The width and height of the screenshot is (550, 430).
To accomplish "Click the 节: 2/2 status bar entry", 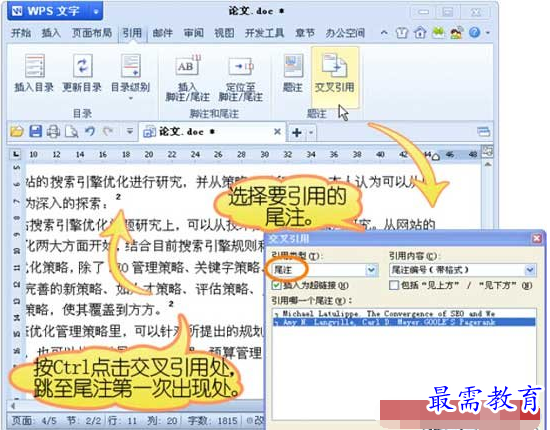I will point(84,420).
